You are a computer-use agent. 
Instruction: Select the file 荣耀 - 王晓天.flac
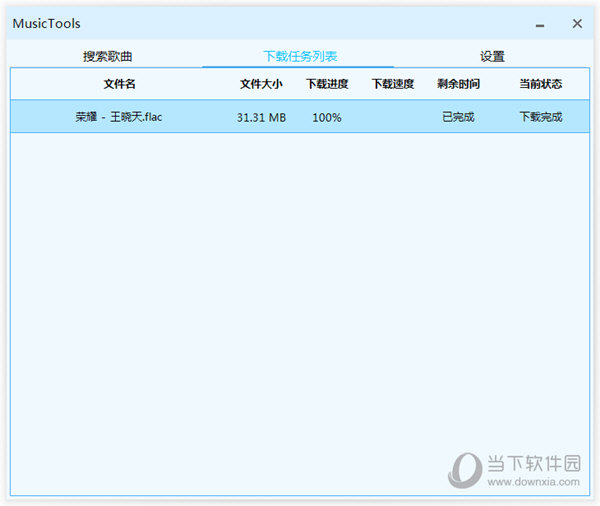point(119,117)
